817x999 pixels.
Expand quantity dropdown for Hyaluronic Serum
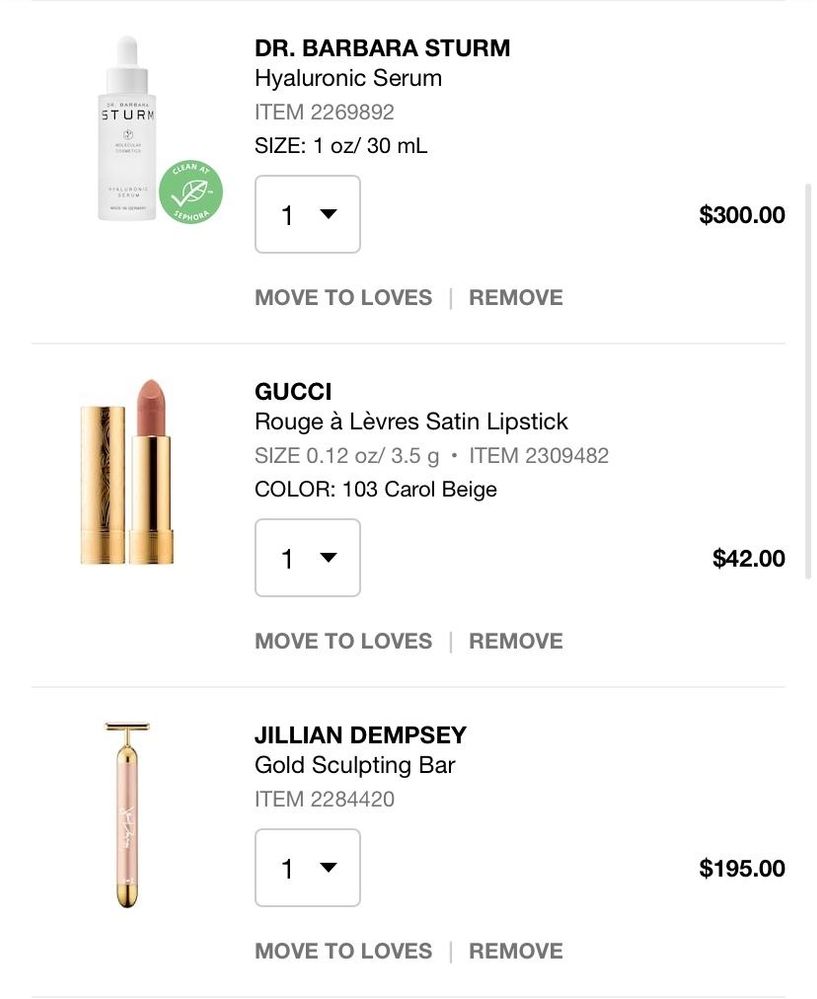click(307, 214)
